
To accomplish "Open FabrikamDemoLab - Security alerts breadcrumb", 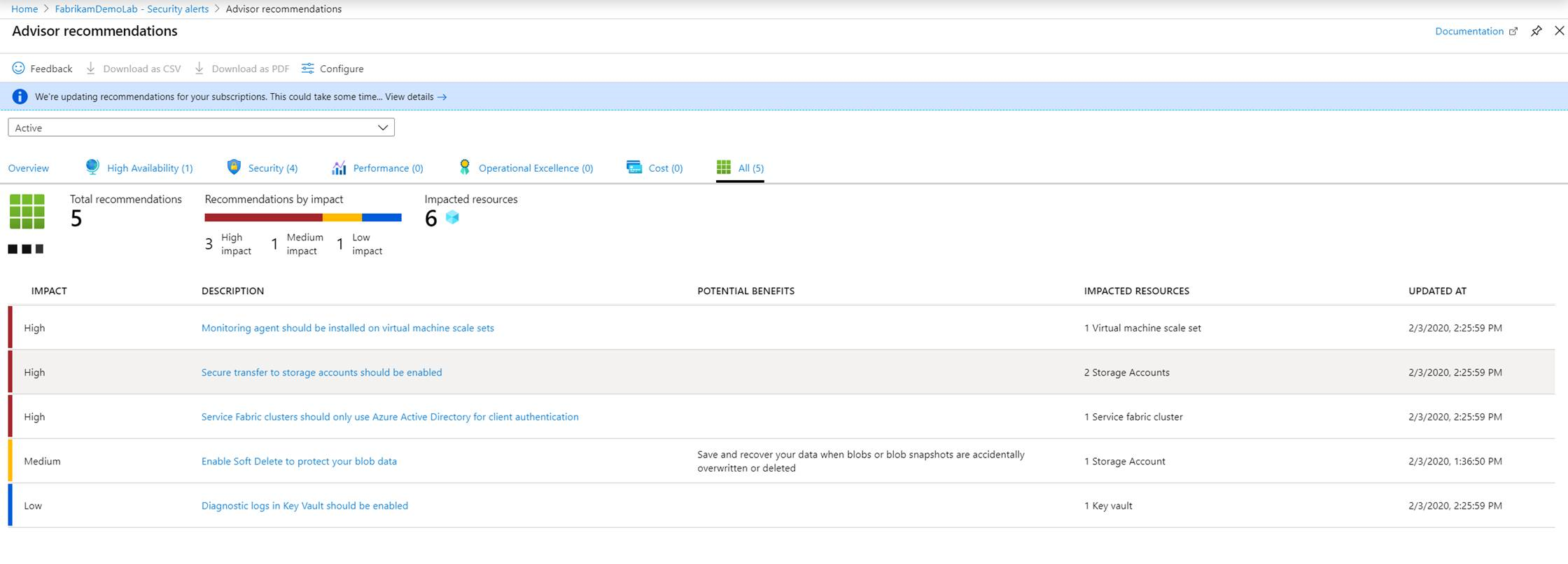I will [132, 8].
